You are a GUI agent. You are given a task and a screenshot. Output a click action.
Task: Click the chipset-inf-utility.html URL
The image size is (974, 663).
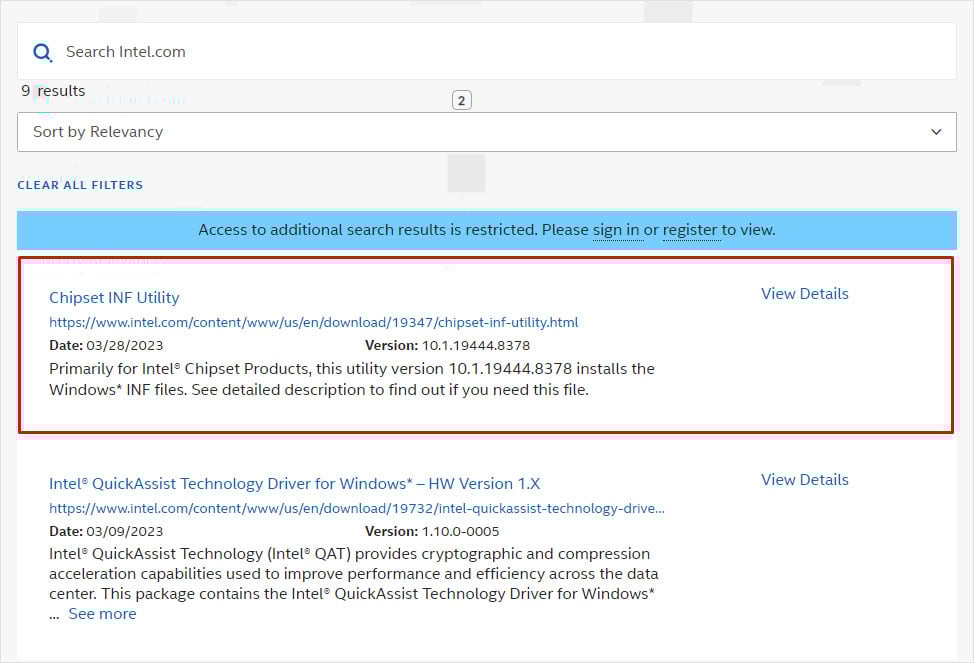pyautogui.click(x=313, y=322)
